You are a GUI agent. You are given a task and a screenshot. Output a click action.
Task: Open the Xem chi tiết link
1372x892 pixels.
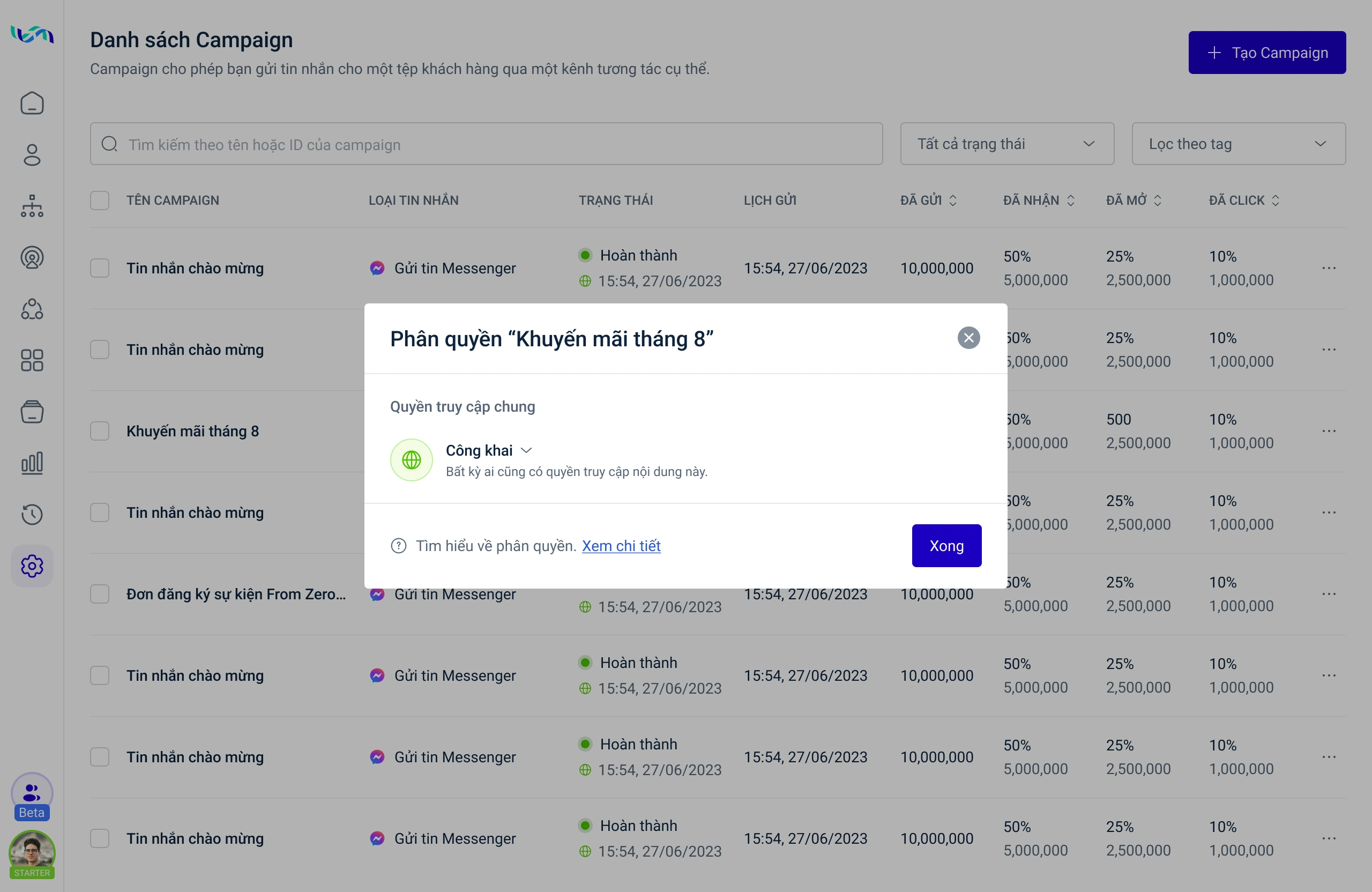pyautogui.click(x=621, y=546)
